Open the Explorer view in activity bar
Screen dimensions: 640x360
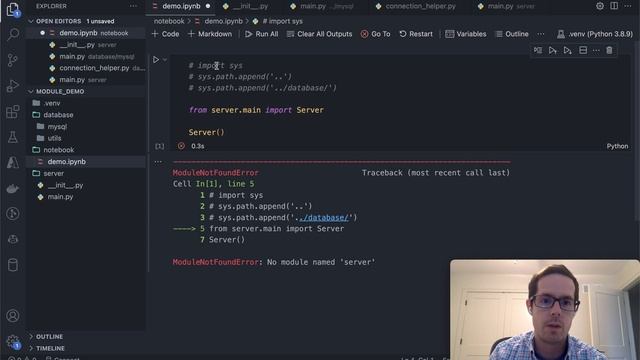coord(13,9)
